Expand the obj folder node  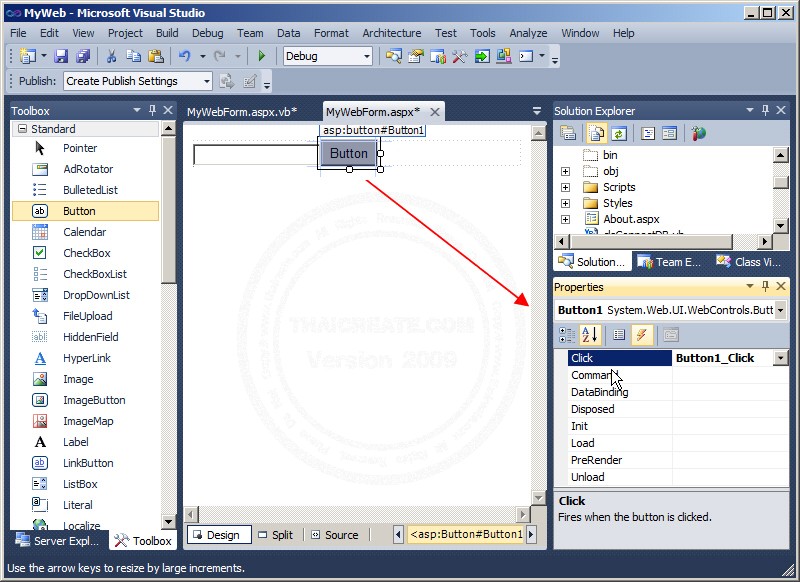[x=565, y=171]
